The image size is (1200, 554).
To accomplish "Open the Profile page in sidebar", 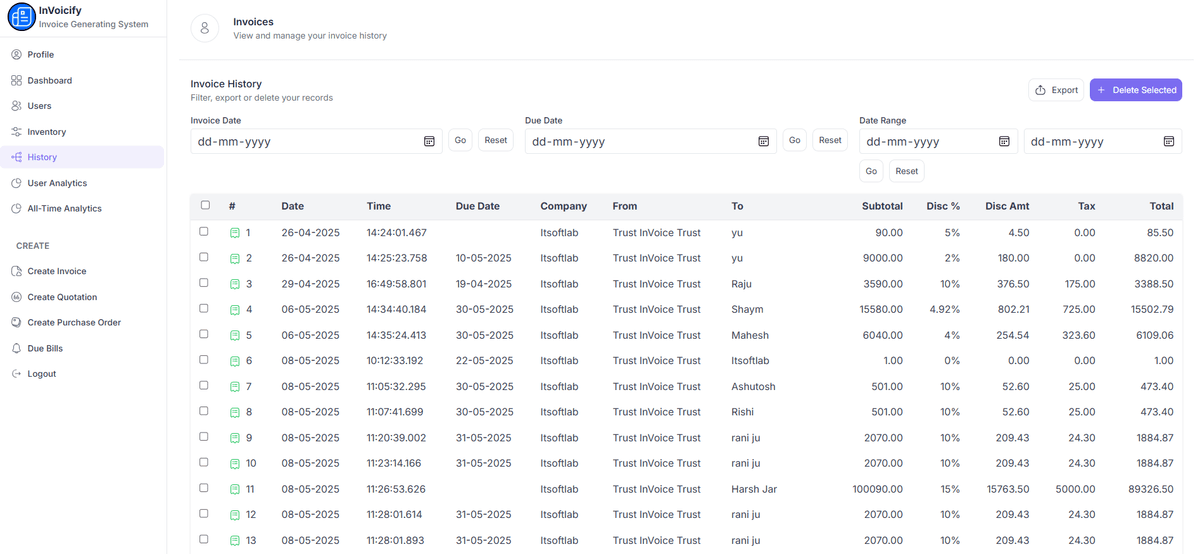I will [x=82, y=54].
